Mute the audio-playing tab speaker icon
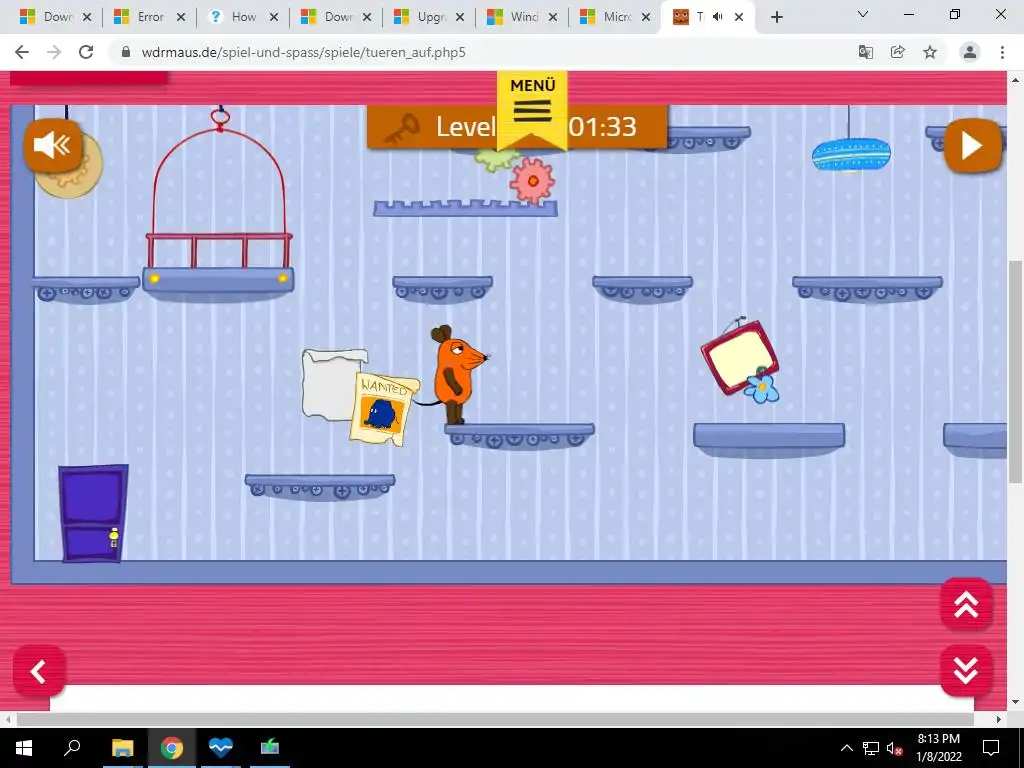This screenshot has width=1024, height=768. 718,17
